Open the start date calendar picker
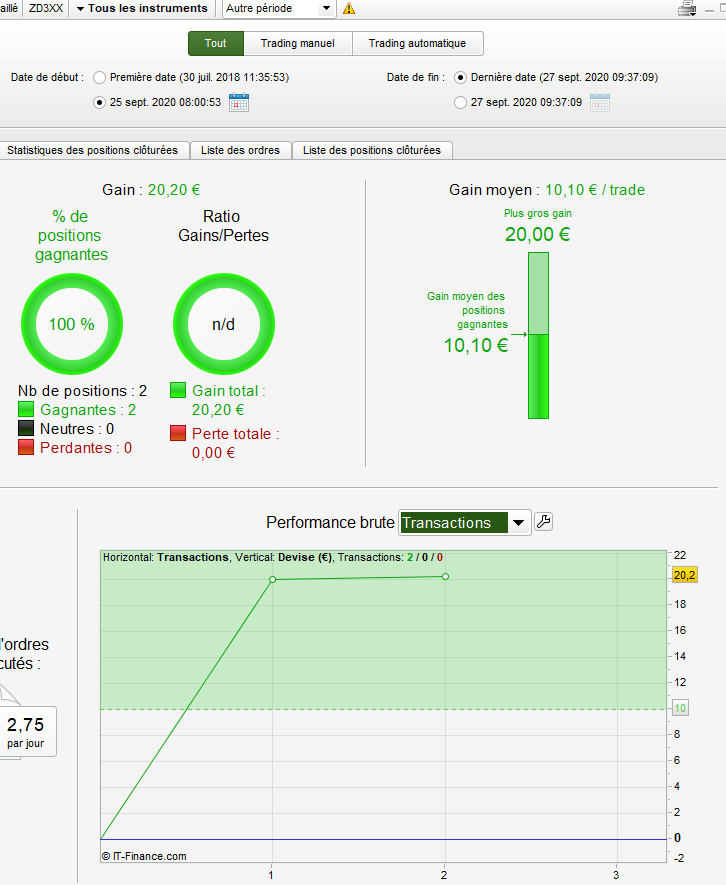The height and width of the screenshot is (885, 726). click(239, 103)
